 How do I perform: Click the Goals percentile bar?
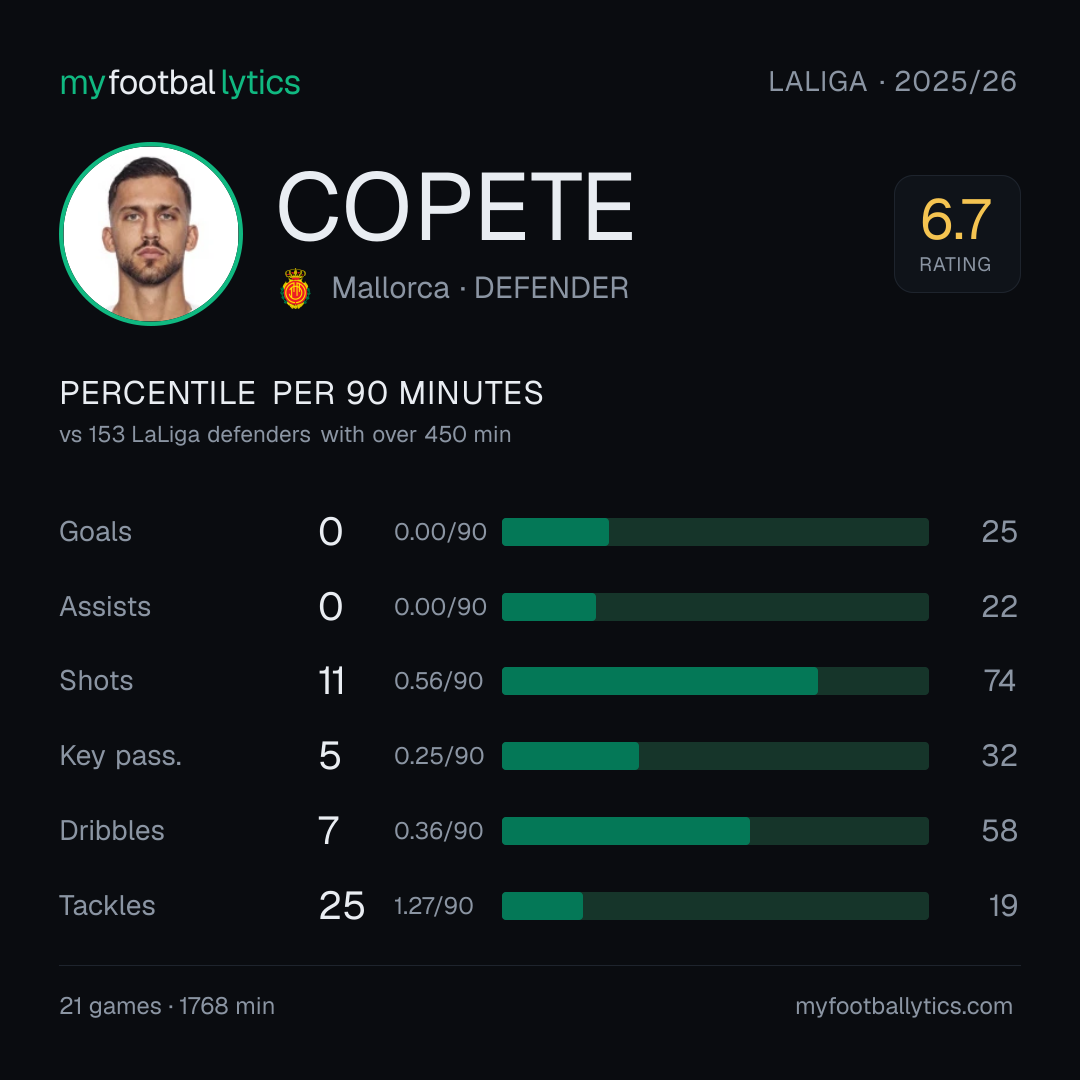point(715,532)
